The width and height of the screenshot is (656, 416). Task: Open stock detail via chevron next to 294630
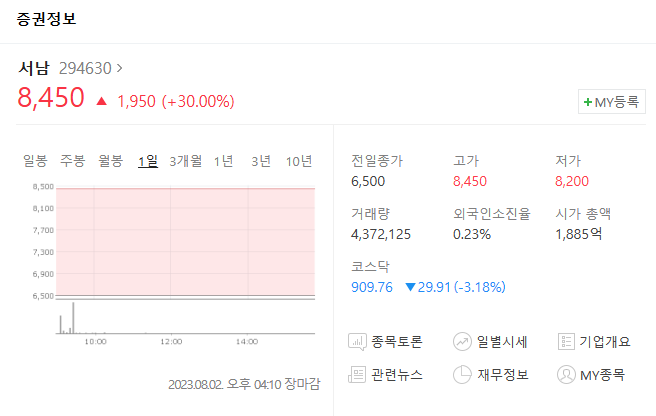coord(119,68)
